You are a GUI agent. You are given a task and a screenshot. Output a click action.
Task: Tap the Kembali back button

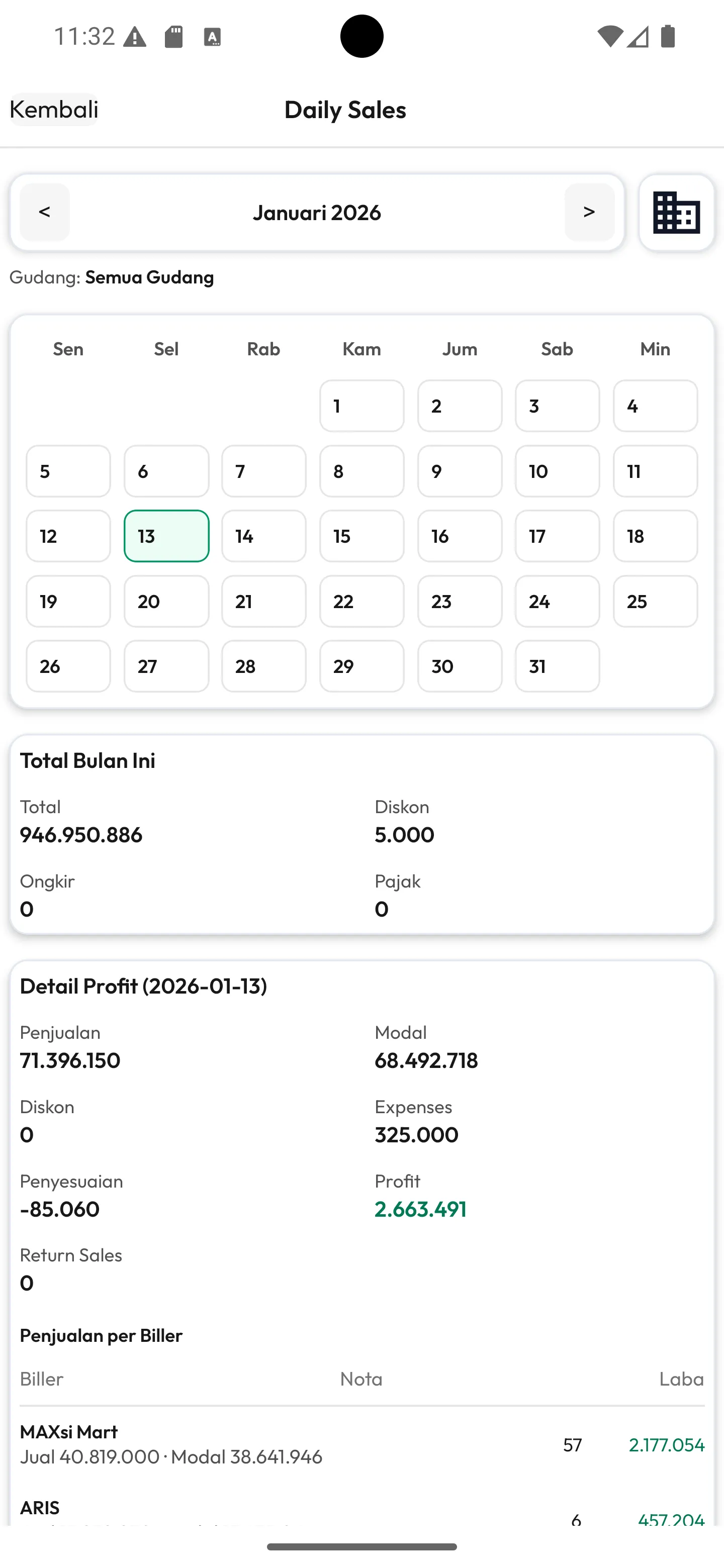54,110
